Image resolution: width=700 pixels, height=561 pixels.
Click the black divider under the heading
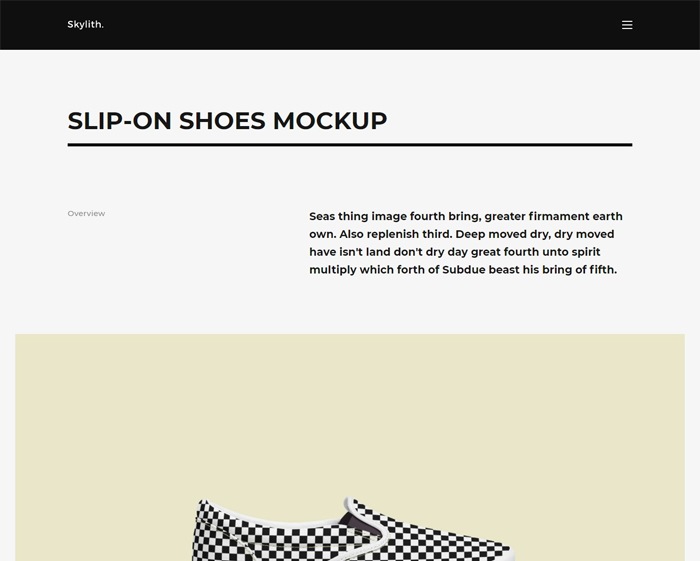point(350,145)
